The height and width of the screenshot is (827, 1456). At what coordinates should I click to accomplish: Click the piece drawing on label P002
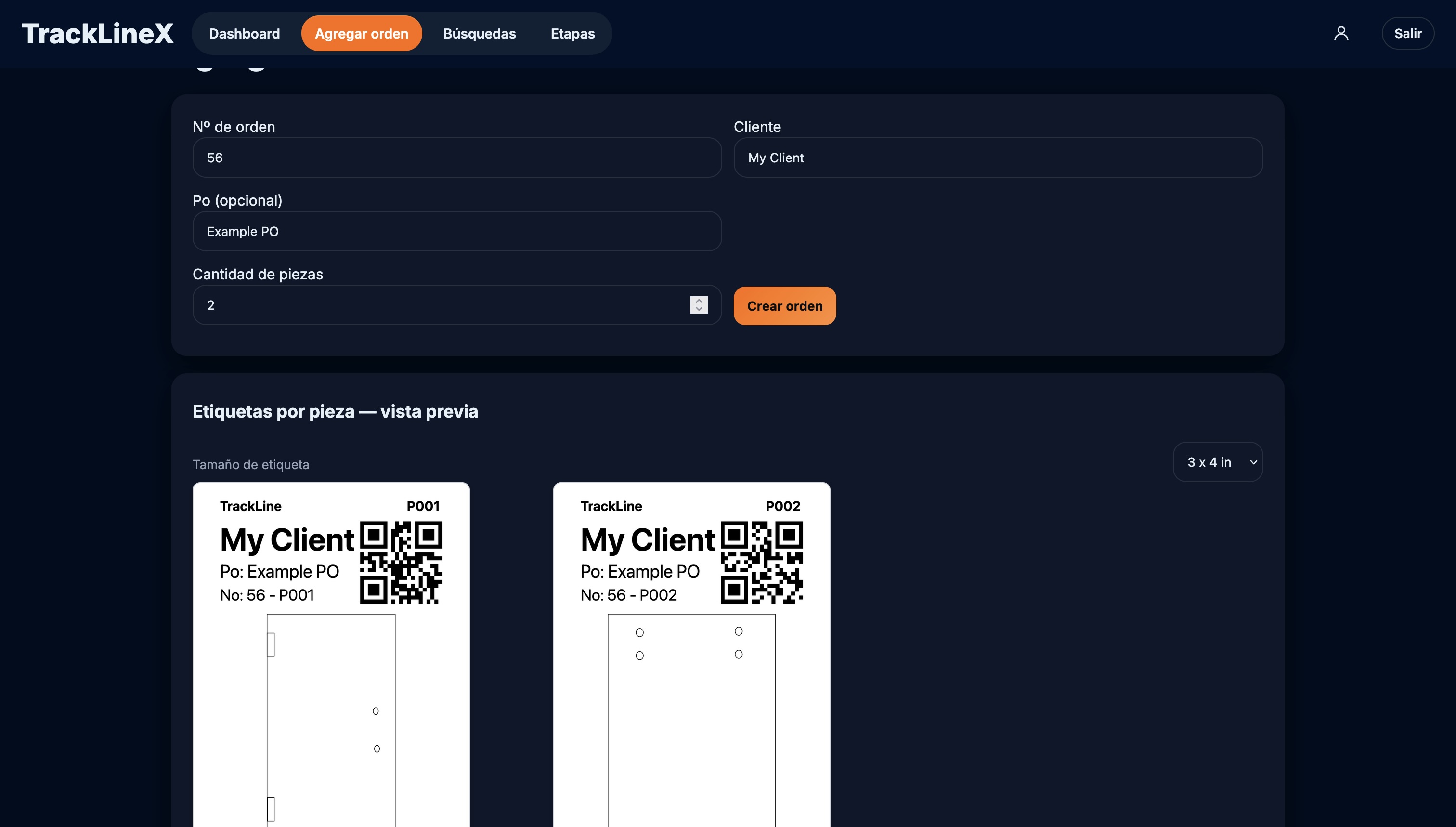(691, 720)
